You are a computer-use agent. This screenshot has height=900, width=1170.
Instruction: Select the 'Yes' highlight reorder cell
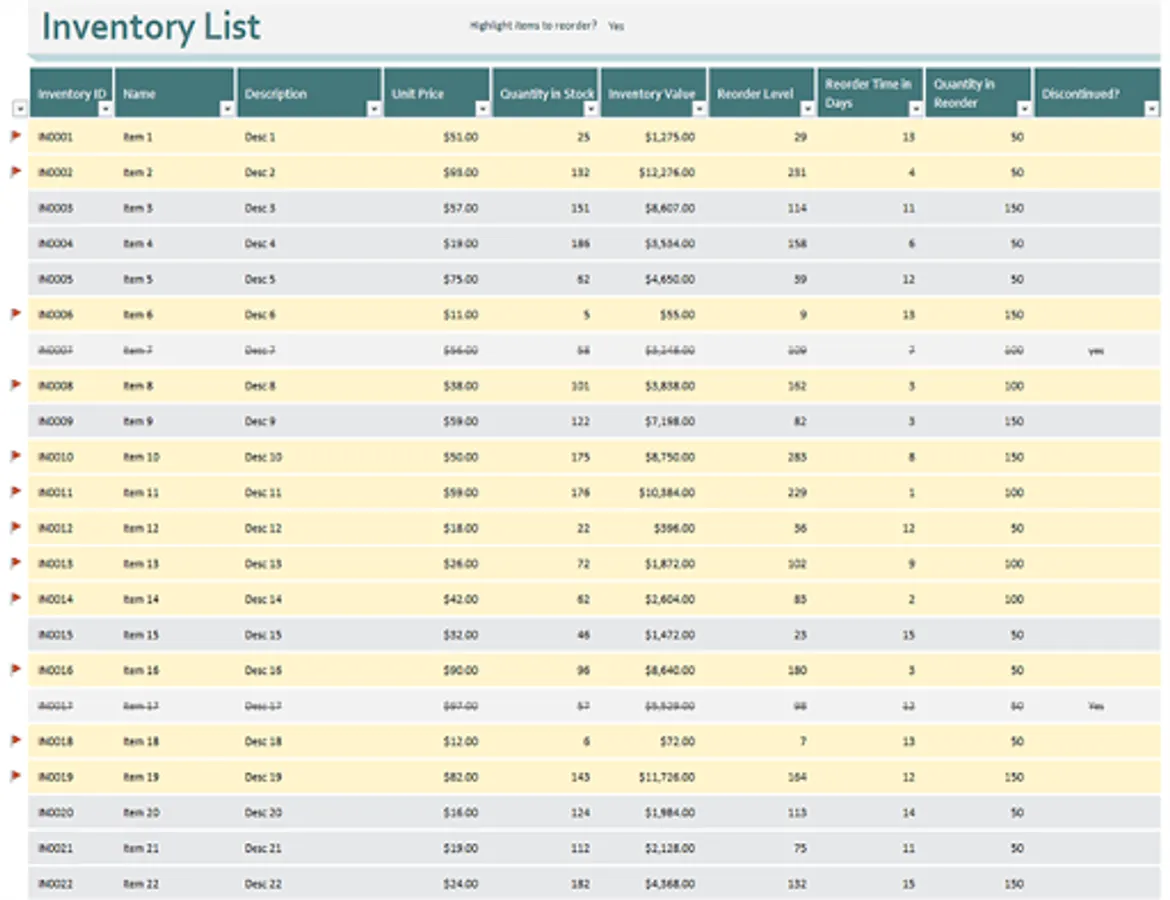coord(616,27)
